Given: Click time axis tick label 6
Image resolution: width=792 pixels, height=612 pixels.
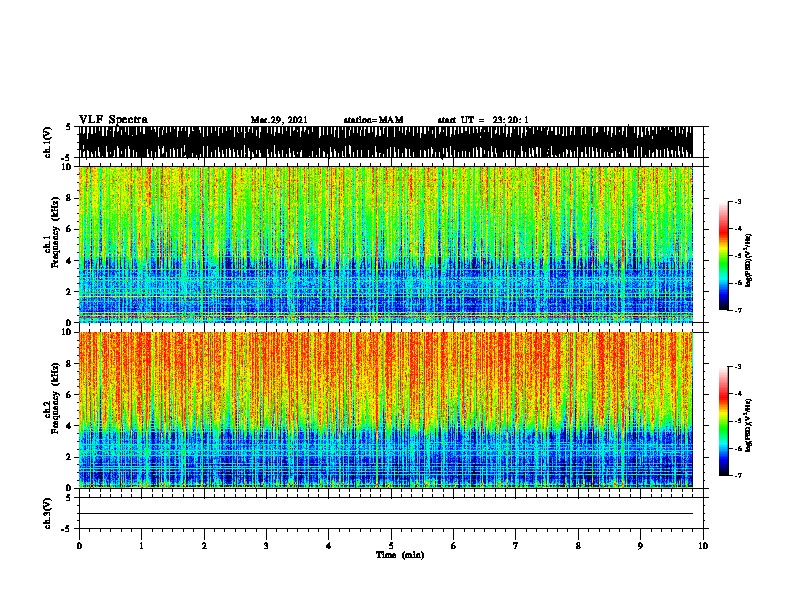Looking at the screenshot, I should [454, 546].
